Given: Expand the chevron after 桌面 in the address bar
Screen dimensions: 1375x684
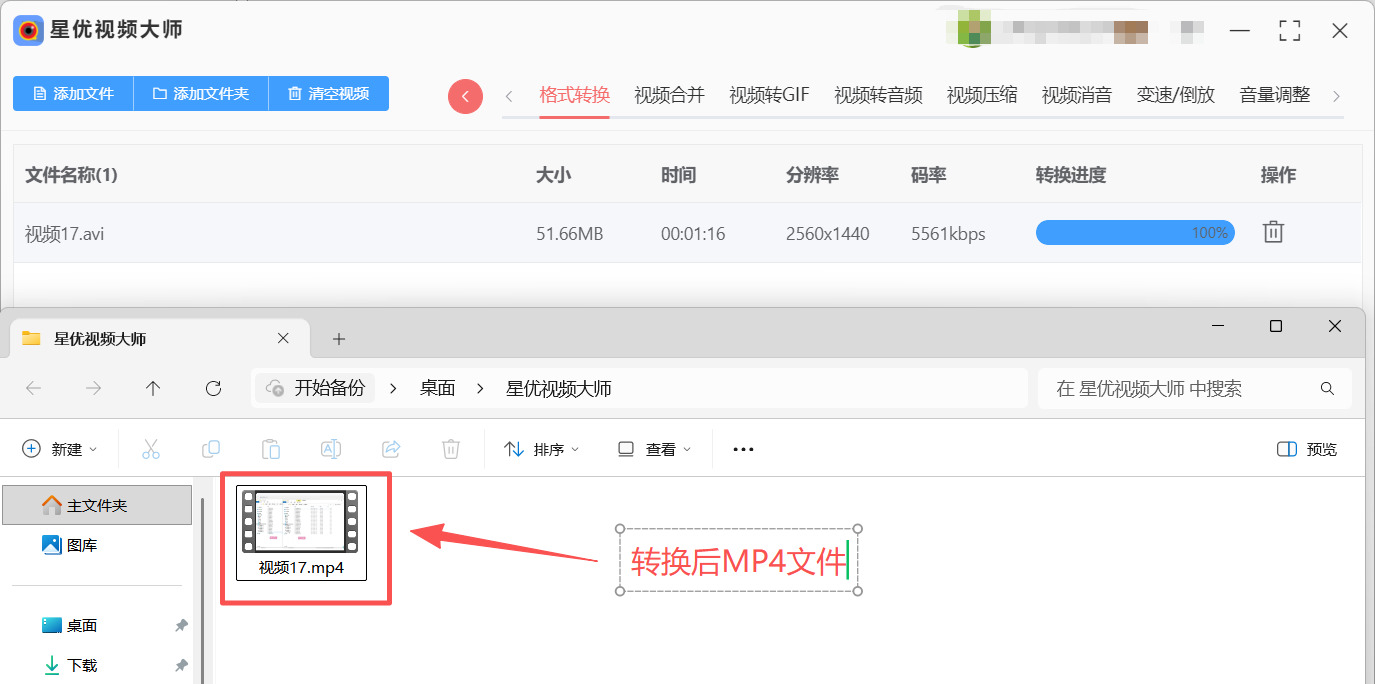Looking at the screenshot, I should pyautogui.click(x=481, y=389).
